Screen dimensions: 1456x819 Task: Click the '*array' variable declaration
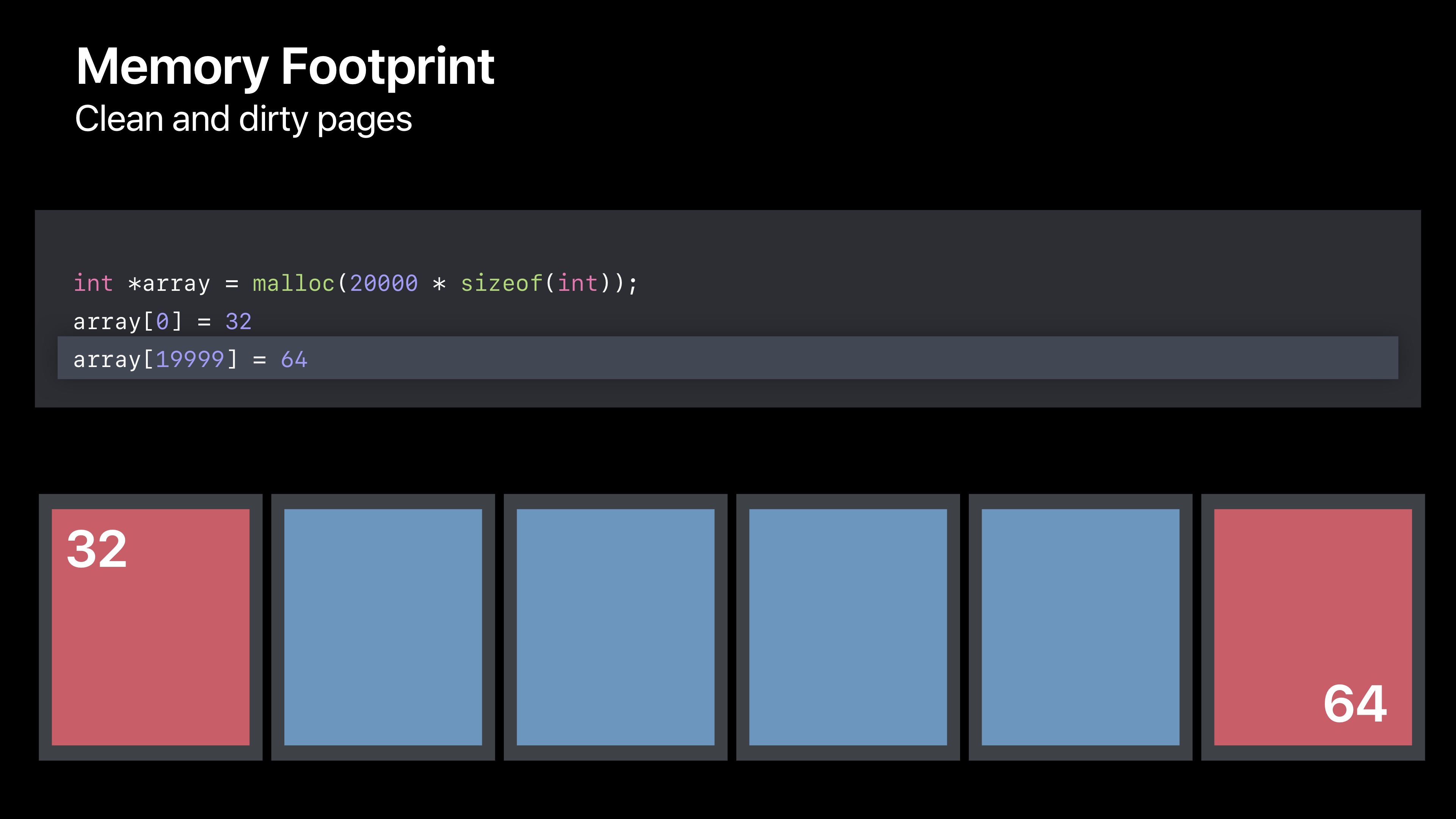point(169,283)
